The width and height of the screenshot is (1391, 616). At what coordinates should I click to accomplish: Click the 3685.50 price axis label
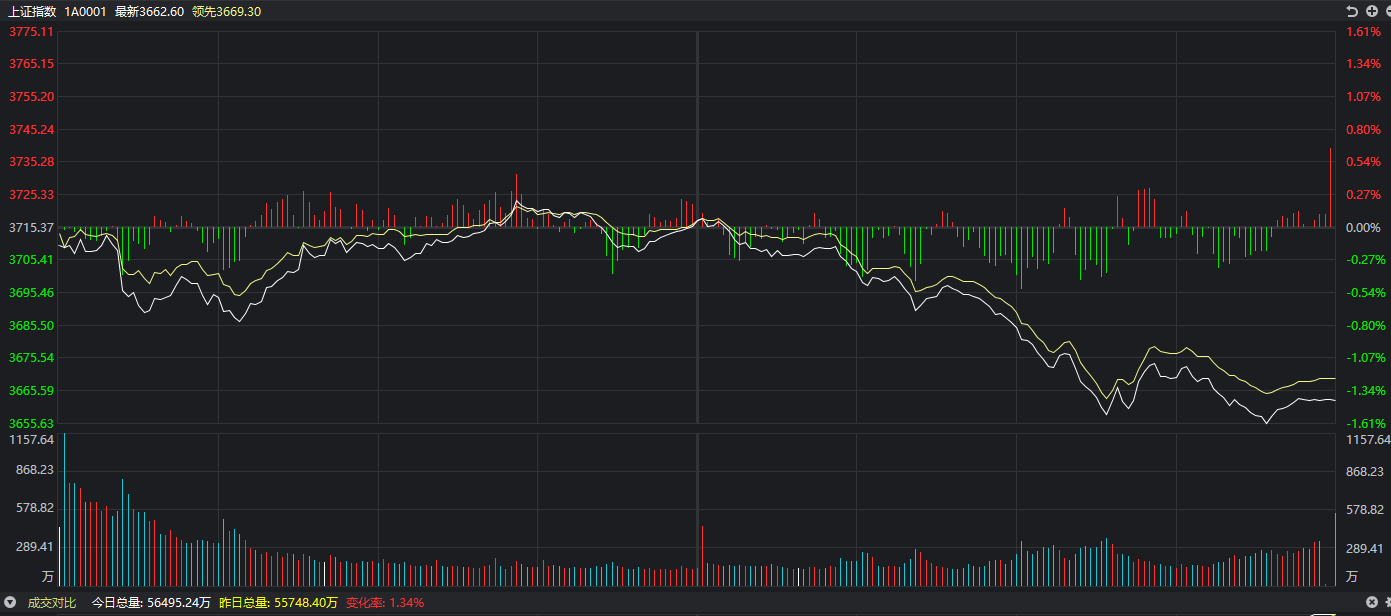pyautogui.click(x=31, y=325)
